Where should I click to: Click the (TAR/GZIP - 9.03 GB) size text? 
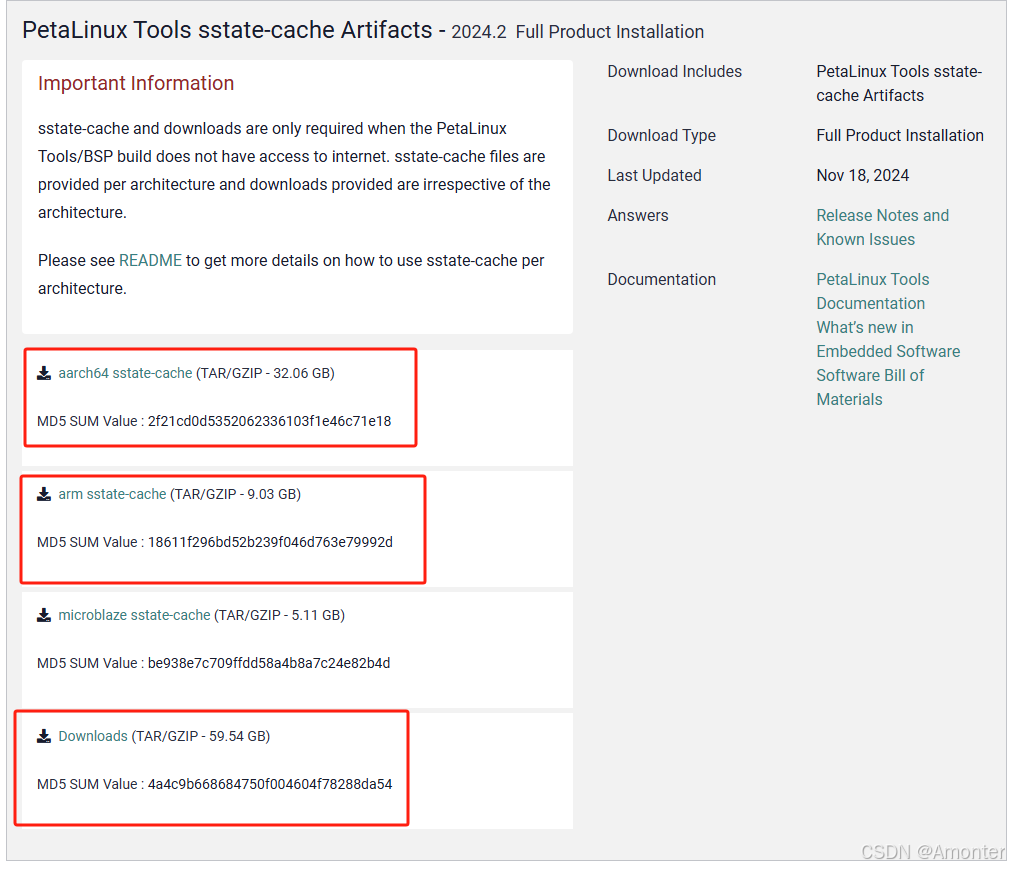click(236, 494)
